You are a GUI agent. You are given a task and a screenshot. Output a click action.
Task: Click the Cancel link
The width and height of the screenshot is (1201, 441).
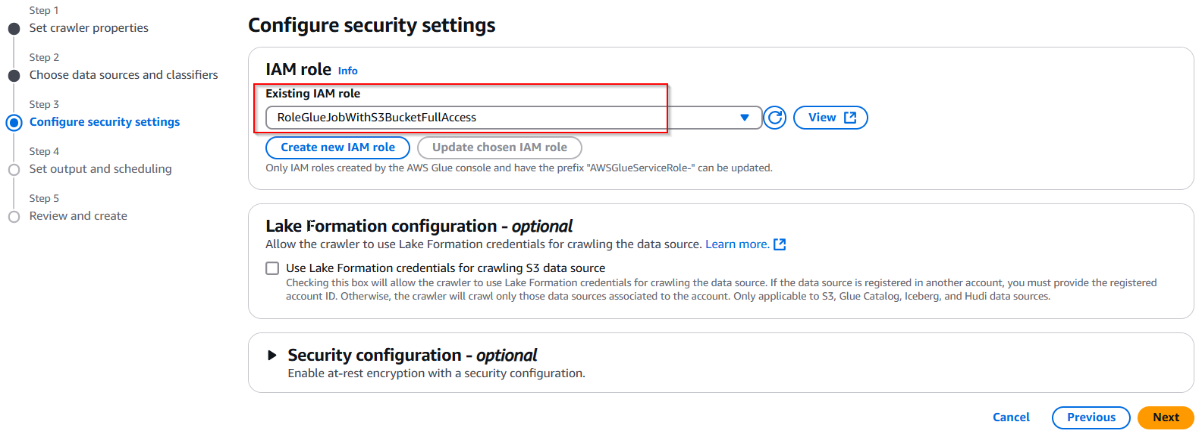1011,417
